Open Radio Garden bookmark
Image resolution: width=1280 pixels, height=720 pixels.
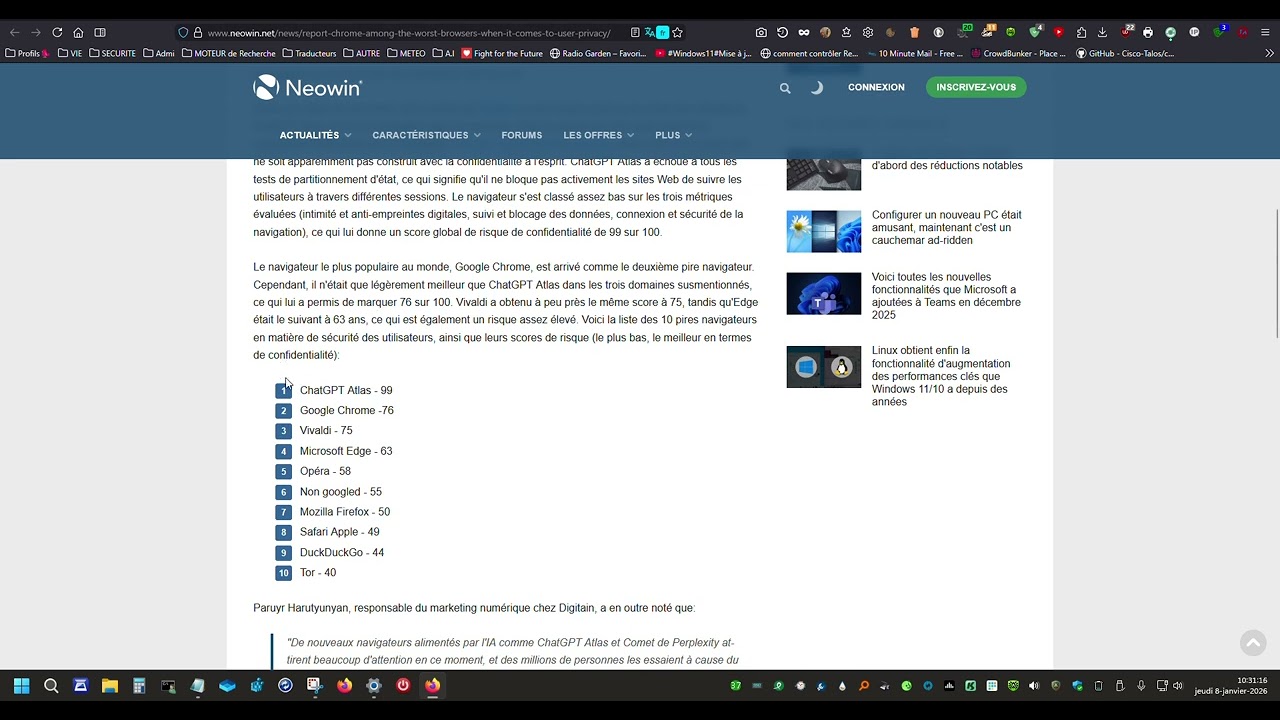click(598, 53)
